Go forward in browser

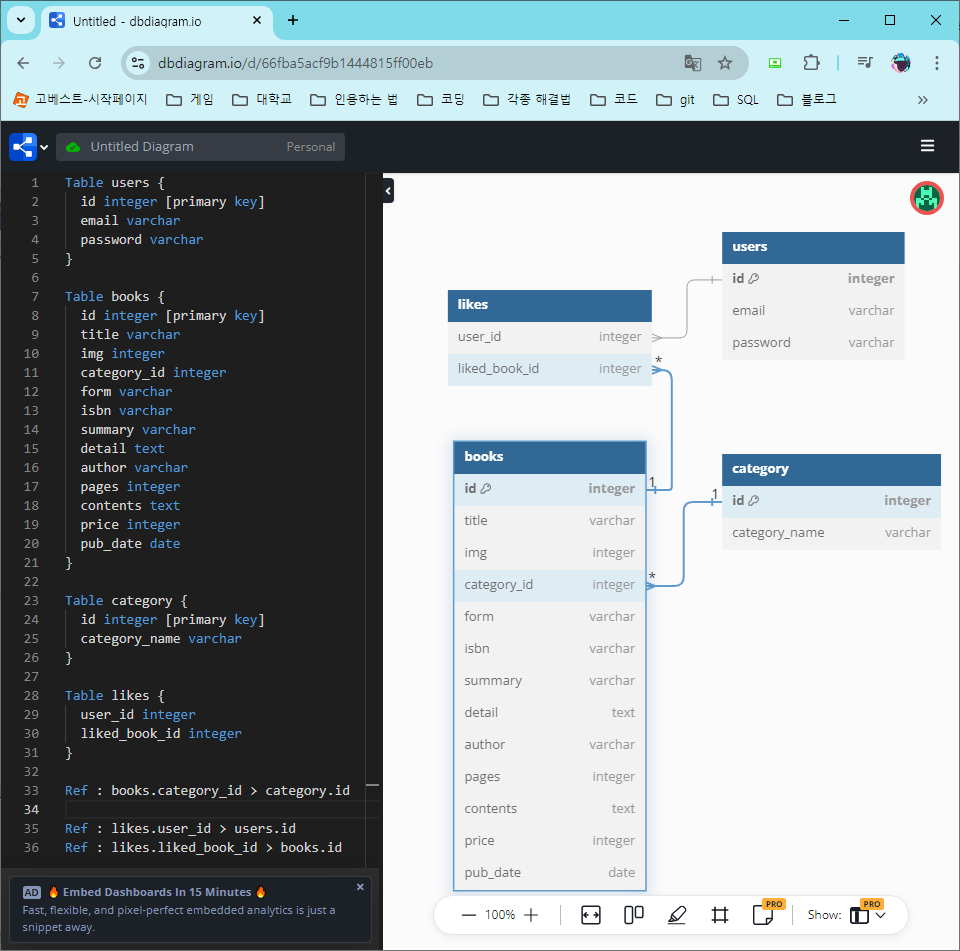(x=59, y=63)
